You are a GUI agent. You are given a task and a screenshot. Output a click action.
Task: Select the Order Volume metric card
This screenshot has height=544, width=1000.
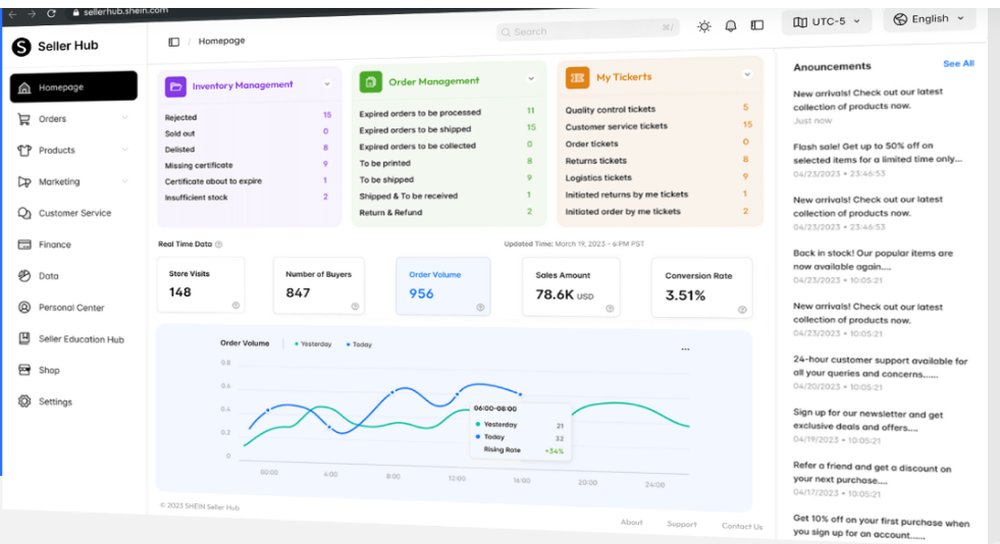pyautogui.click(x=443, y=286)
